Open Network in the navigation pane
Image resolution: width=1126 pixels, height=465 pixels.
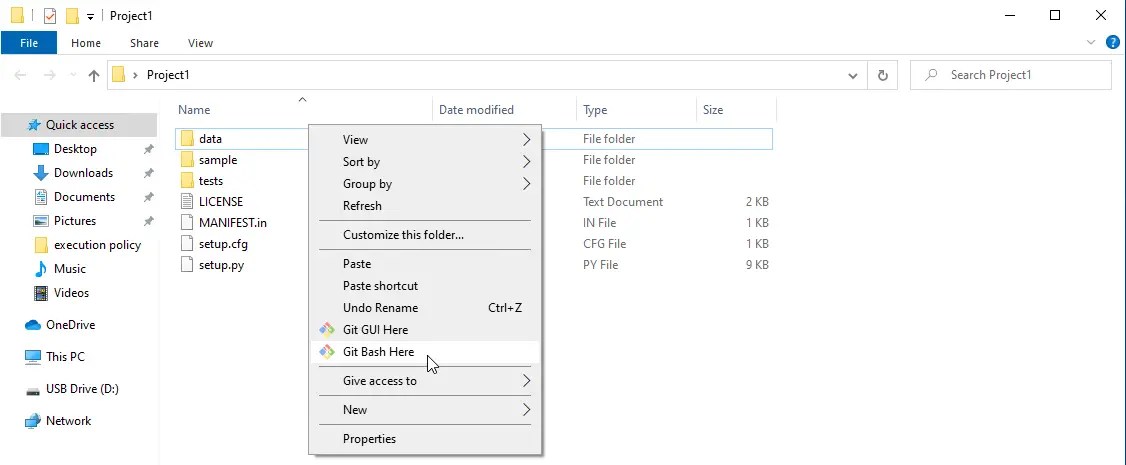[68, 421]
